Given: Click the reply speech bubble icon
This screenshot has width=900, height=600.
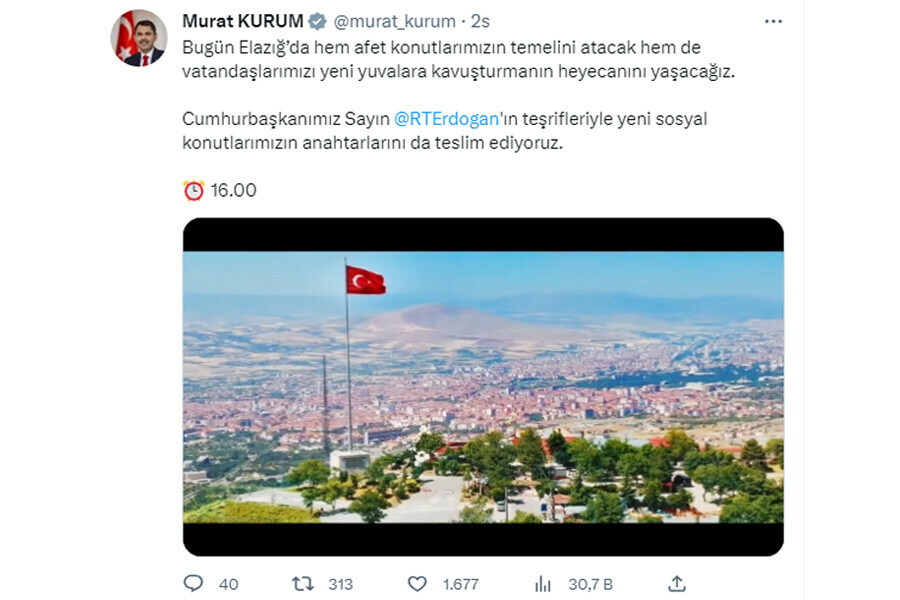Looking at the screenshot, I should (193, 584).
